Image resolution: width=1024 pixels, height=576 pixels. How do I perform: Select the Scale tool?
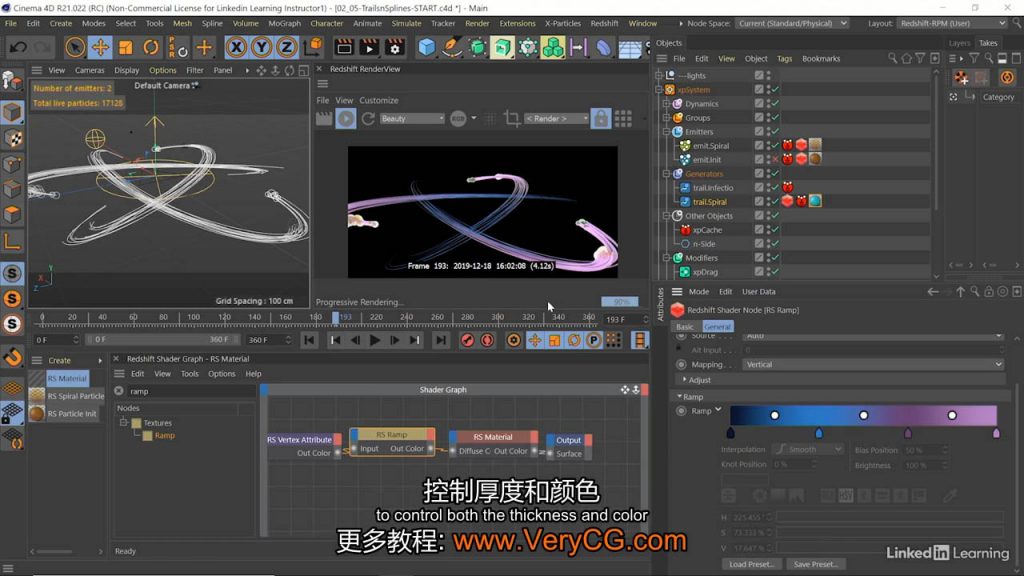coord(125,47)
